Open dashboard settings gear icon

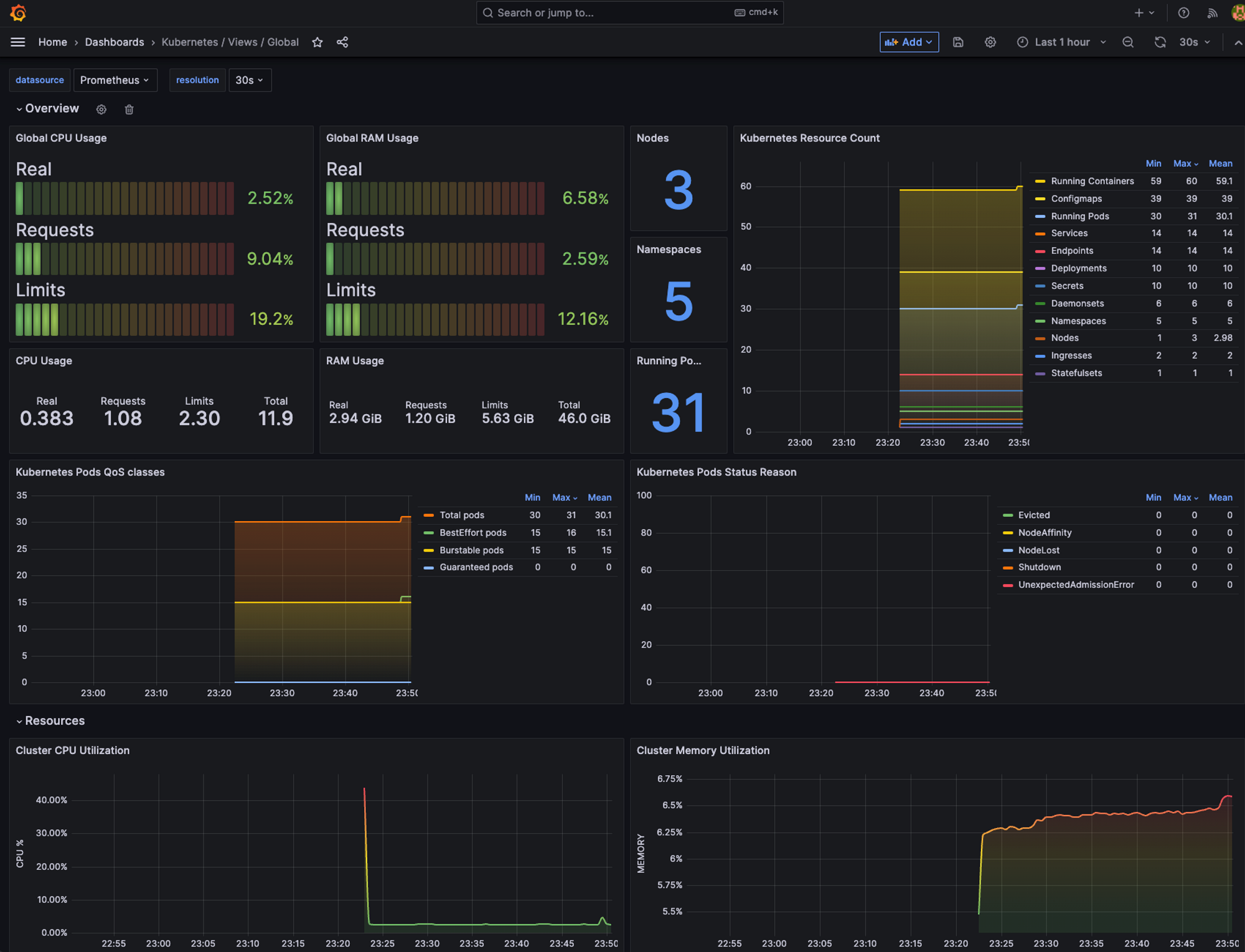pyautogui.click(x=990, y=42)
